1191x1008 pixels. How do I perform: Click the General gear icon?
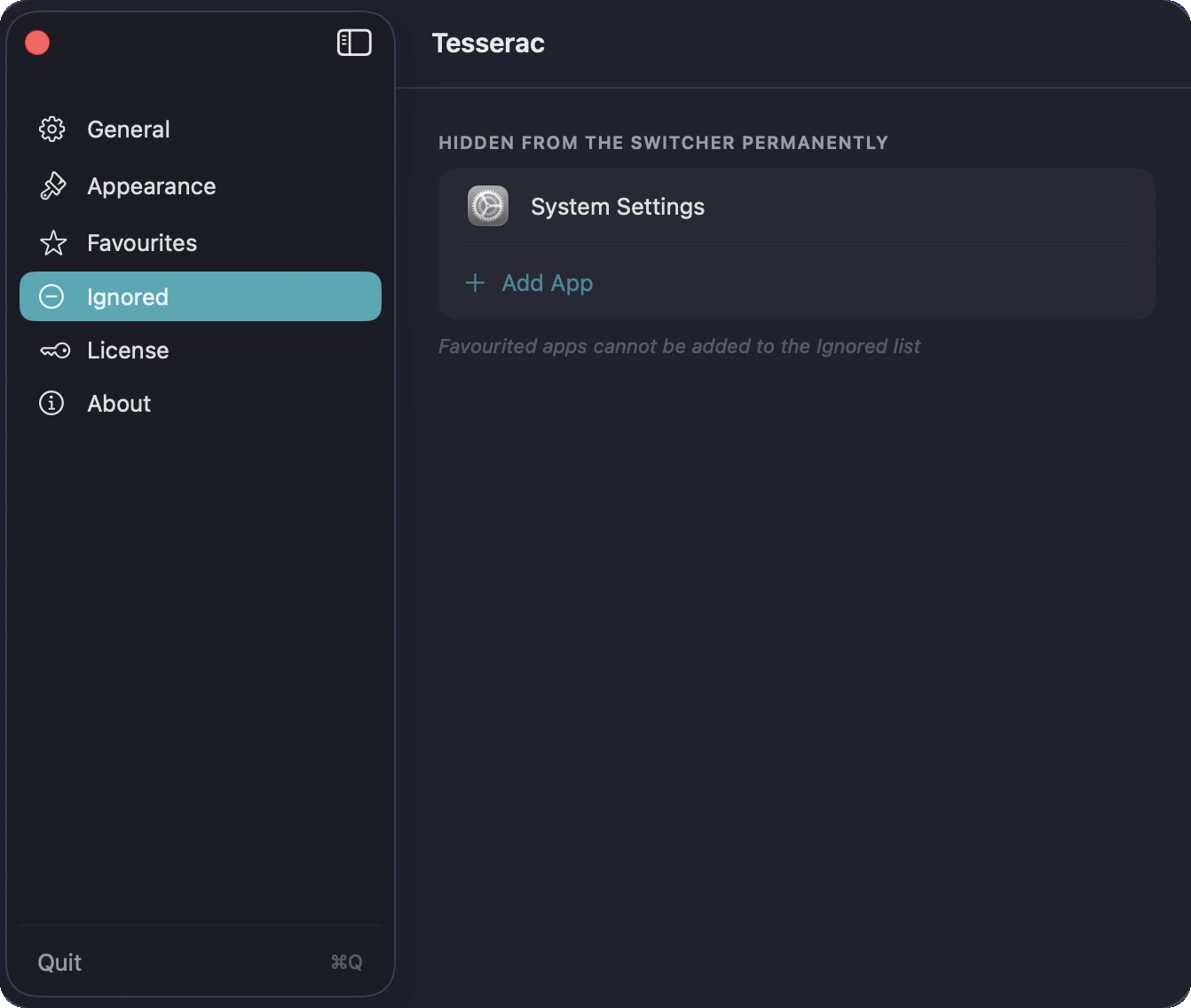(x=52, y=130)
